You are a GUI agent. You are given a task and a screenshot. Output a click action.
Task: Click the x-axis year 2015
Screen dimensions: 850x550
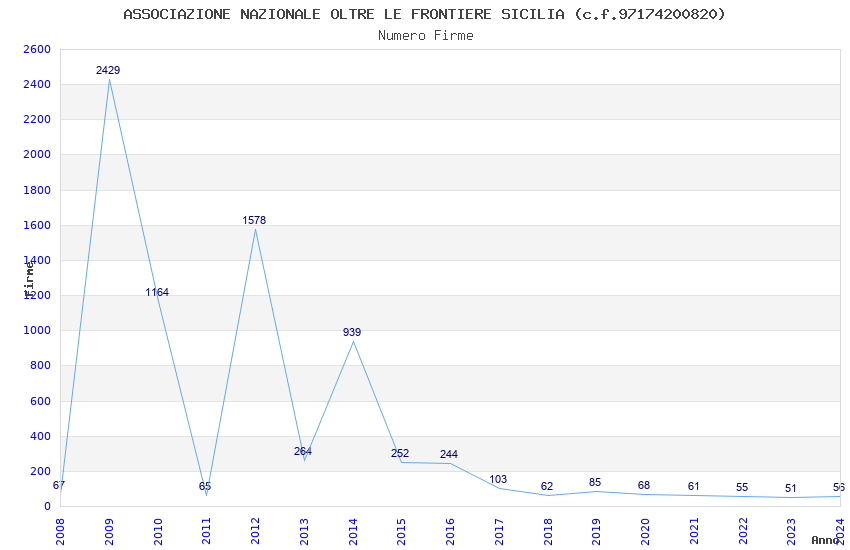(401, 531)
